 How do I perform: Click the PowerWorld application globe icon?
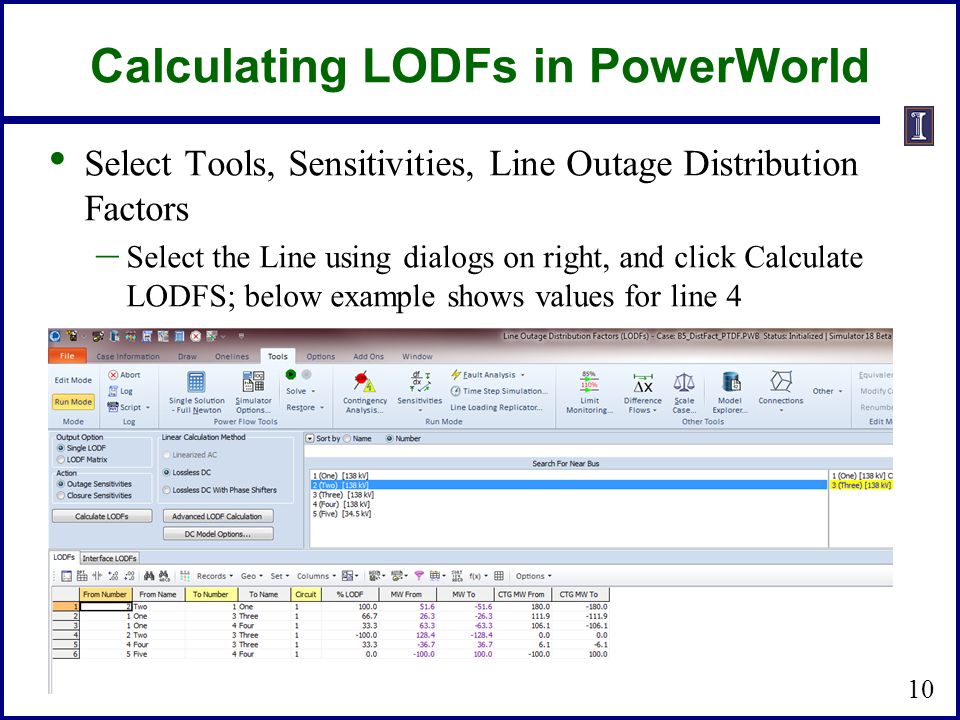coord(55,336)
